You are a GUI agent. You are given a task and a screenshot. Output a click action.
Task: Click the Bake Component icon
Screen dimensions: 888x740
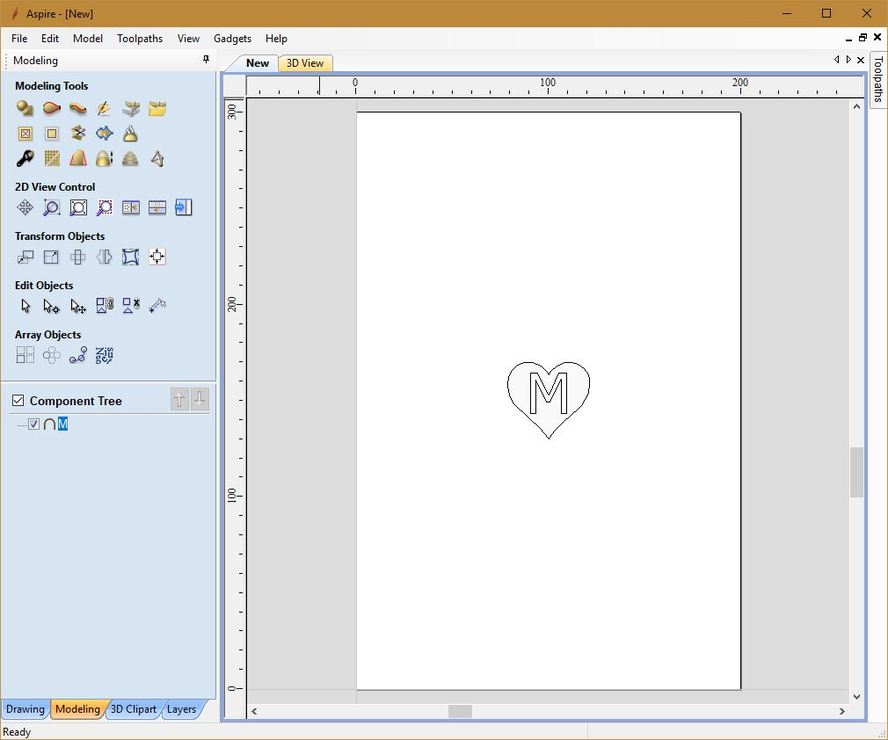tap(131, 134)
